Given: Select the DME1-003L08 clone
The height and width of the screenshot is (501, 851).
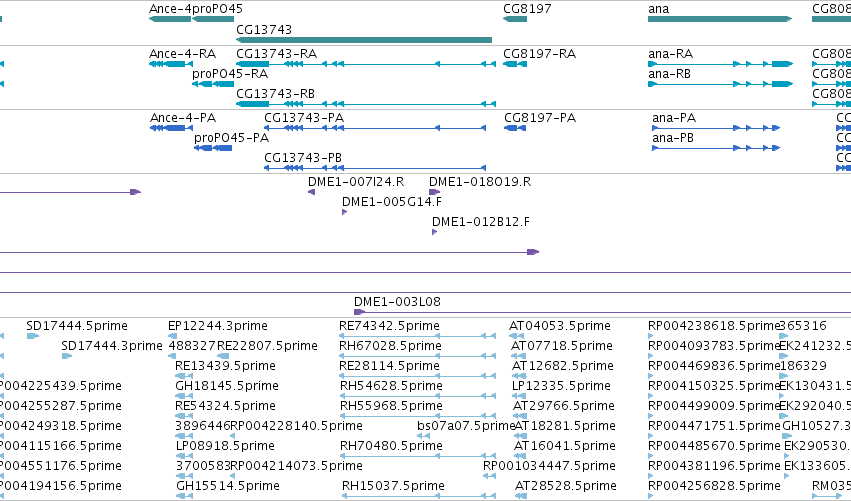Looking at the screenshot, I should [602, 312].
